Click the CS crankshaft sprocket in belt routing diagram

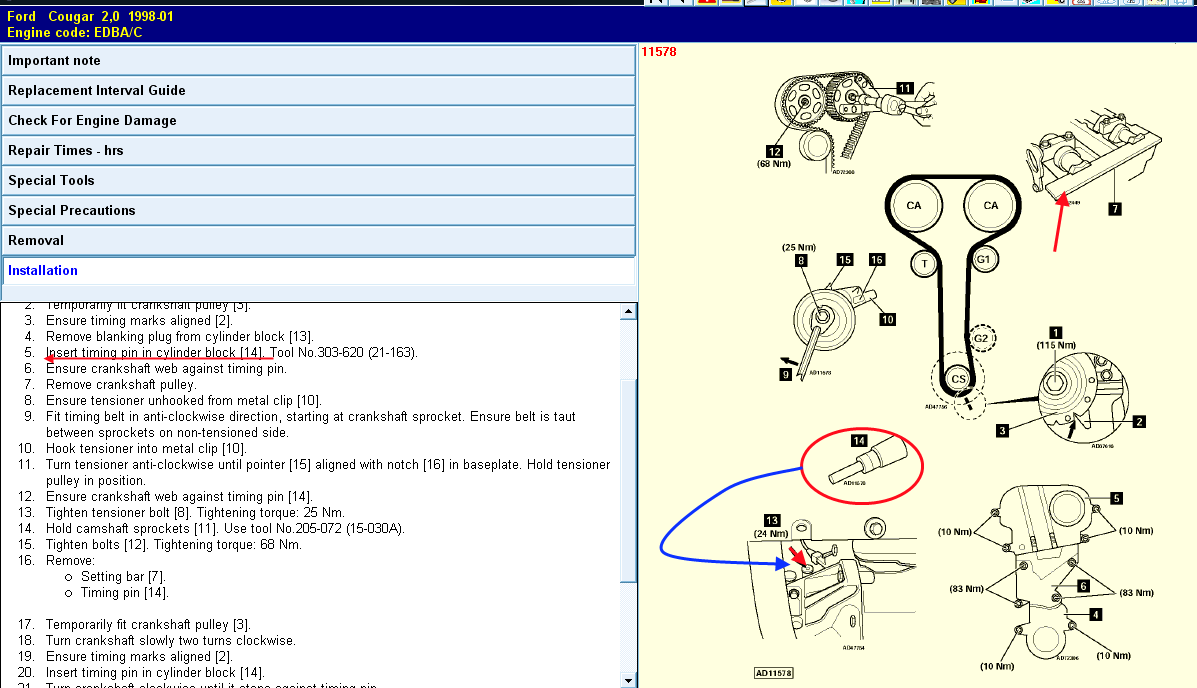point(958,378)
